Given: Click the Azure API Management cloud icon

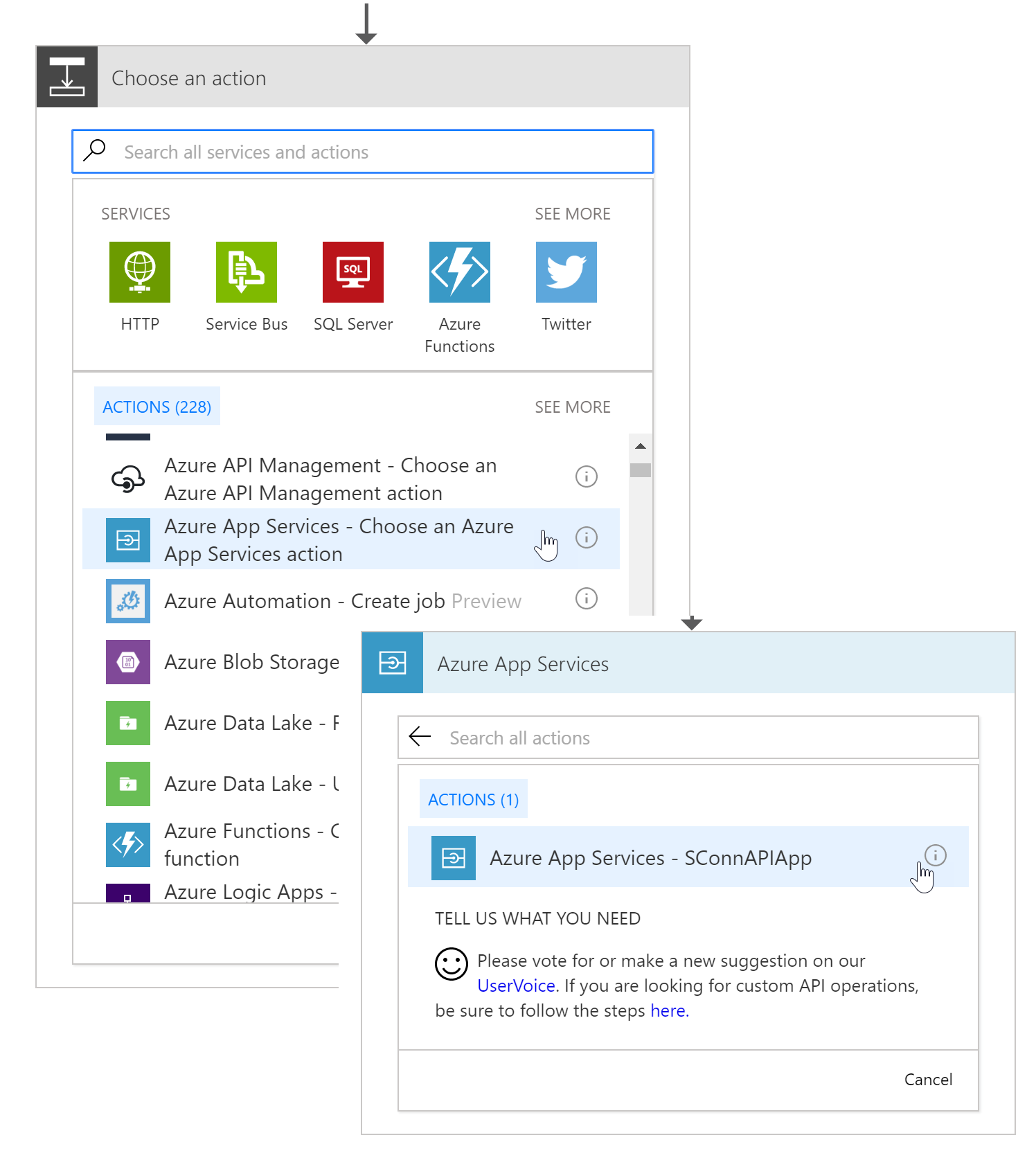Looking at the screenshot, I should point(128,479).
